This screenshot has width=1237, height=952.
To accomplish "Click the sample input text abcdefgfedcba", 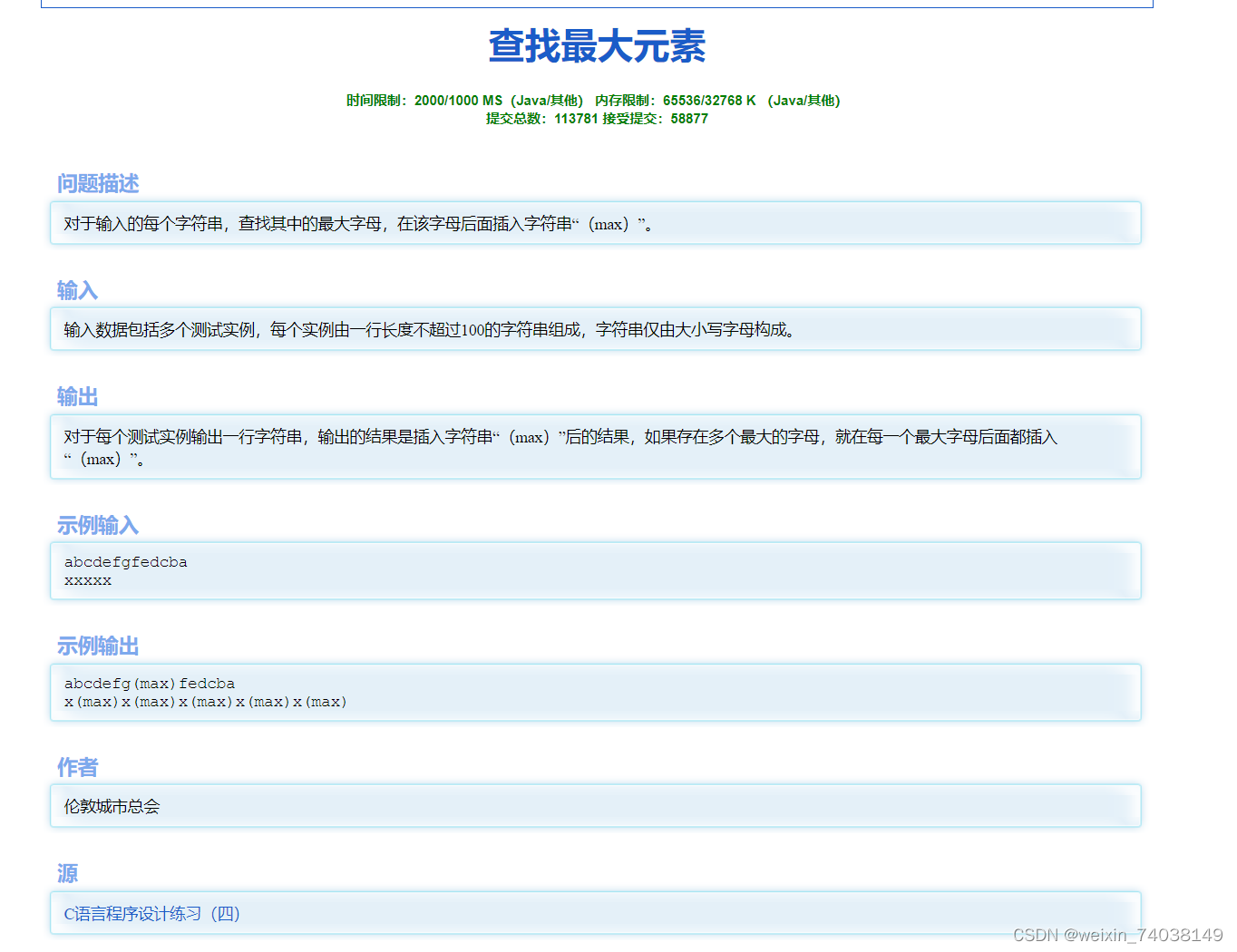I will coord(125,562).
